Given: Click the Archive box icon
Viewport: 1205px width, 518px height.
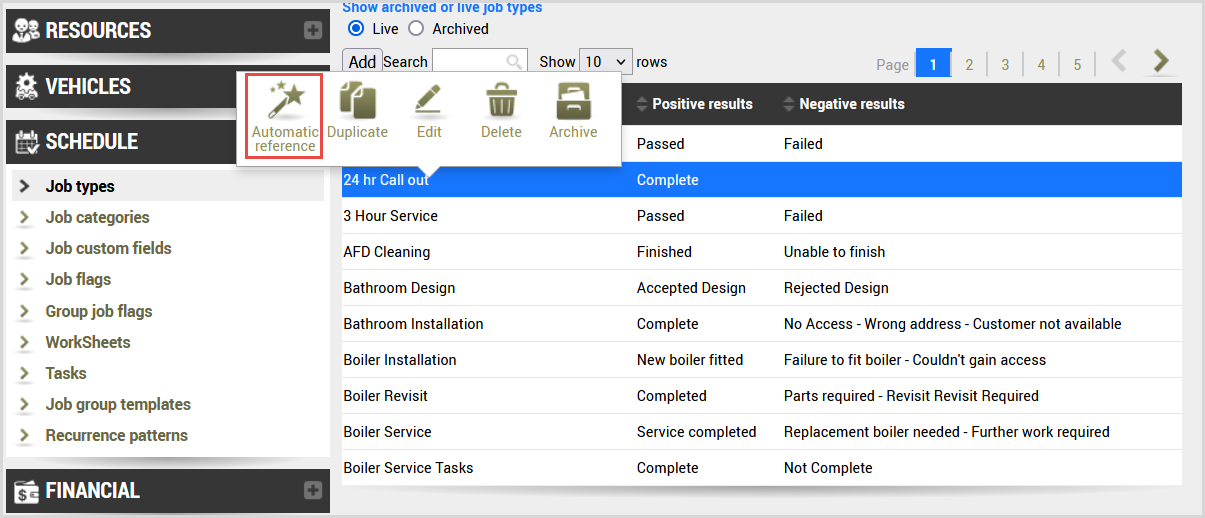Looking at the screenshot, I should tap(573, 101).
